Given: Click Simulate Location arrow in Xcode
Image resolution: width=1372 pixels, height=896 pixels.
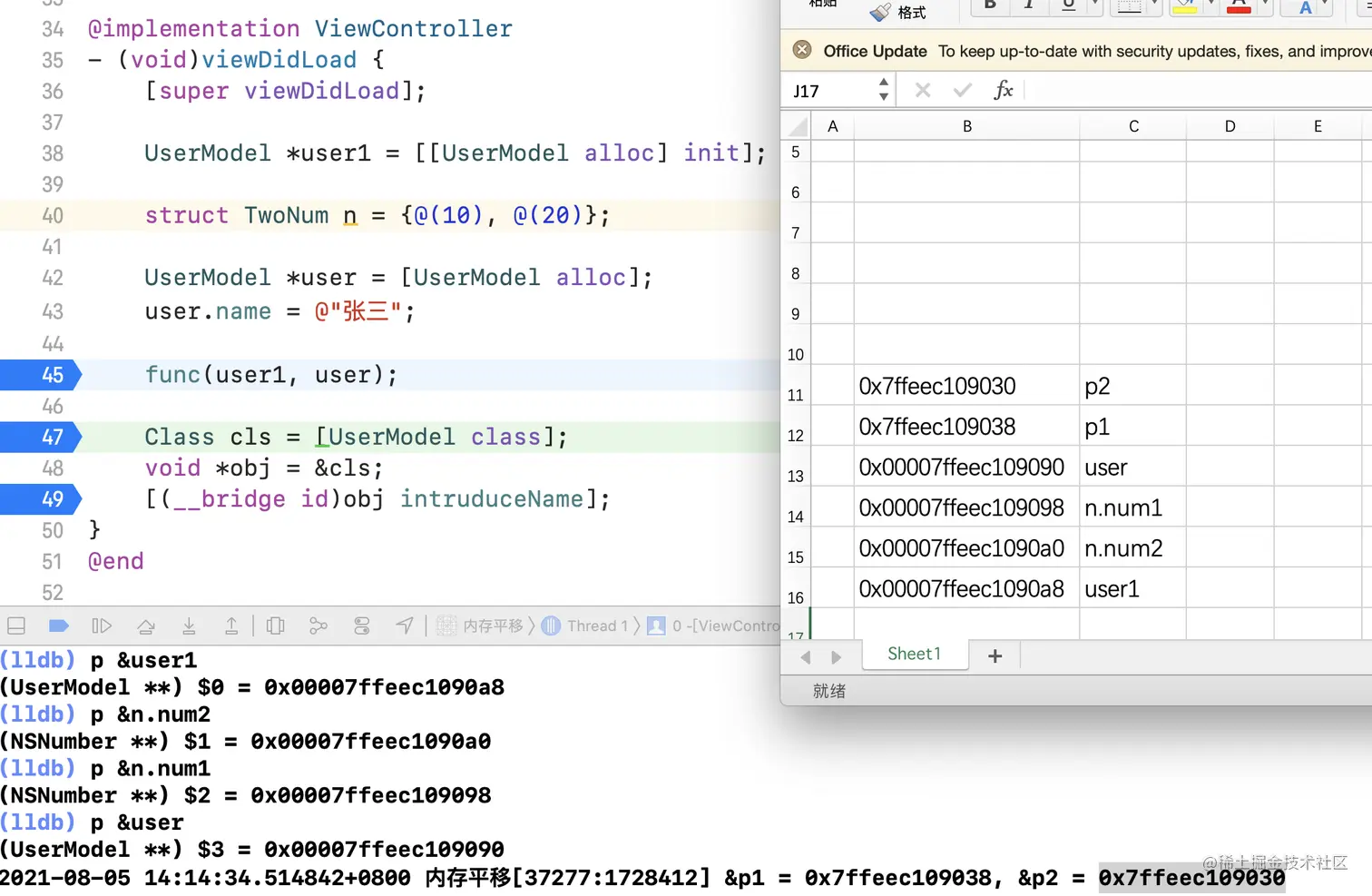Looking at the screenshot, I should point(405,625).
